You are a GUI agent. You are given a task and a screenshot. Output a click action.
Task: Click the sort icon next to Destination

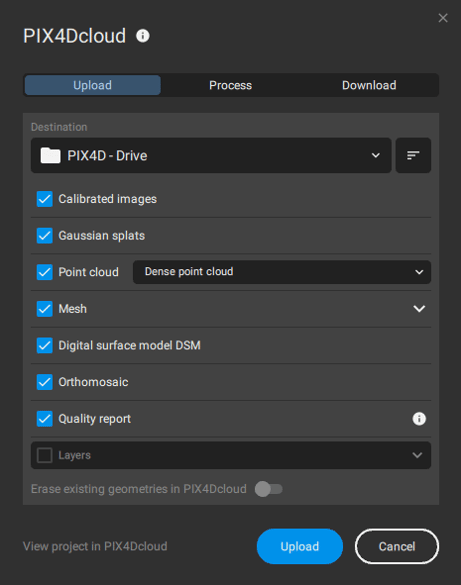413,155
